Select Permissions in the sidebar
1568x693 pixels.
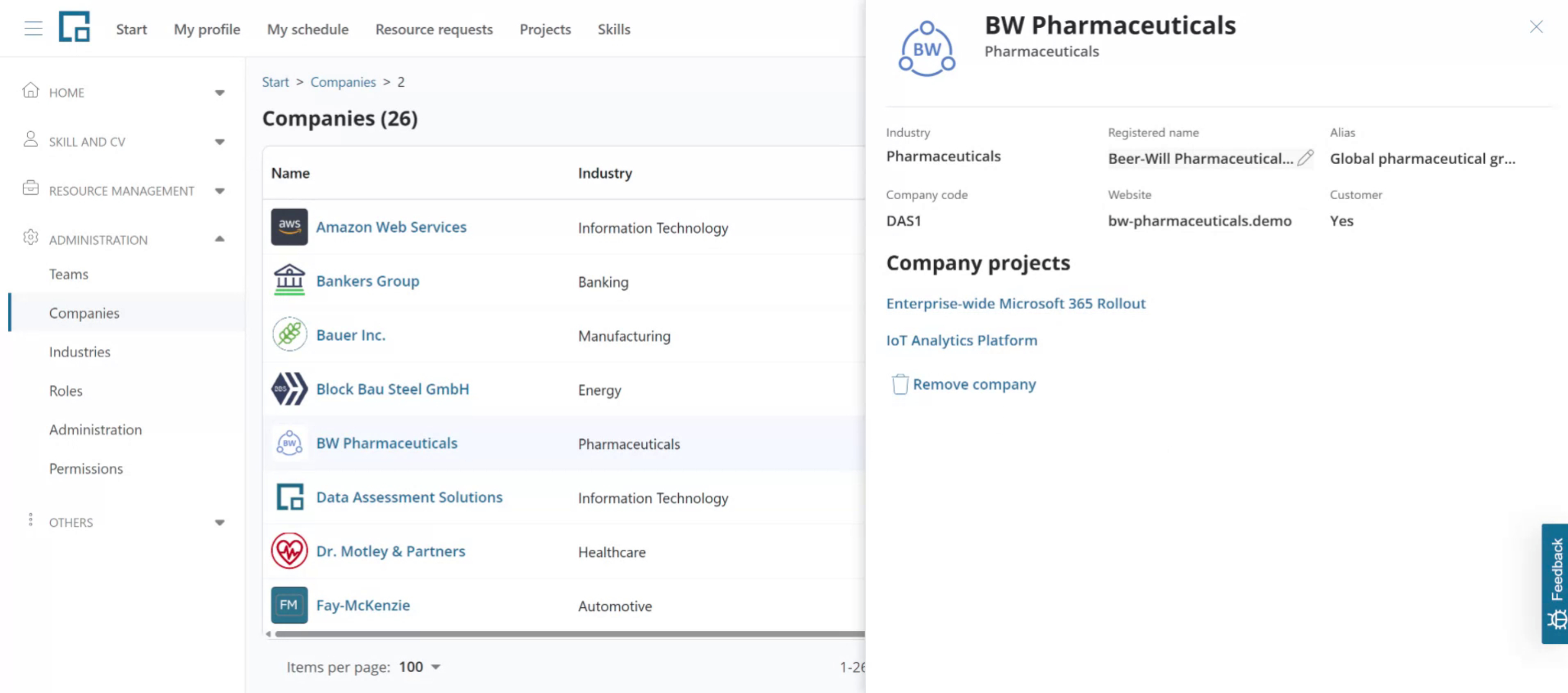pyautogui.click(x=86, y=469)
